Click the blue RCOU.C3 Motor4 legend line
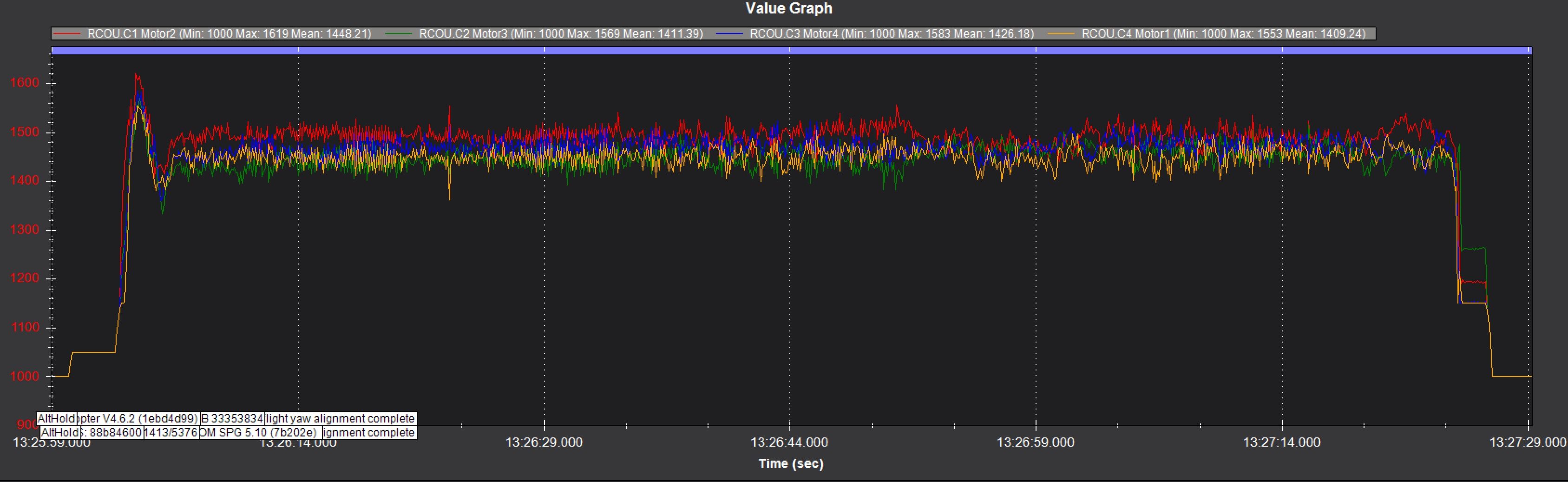 click(730, 34)
